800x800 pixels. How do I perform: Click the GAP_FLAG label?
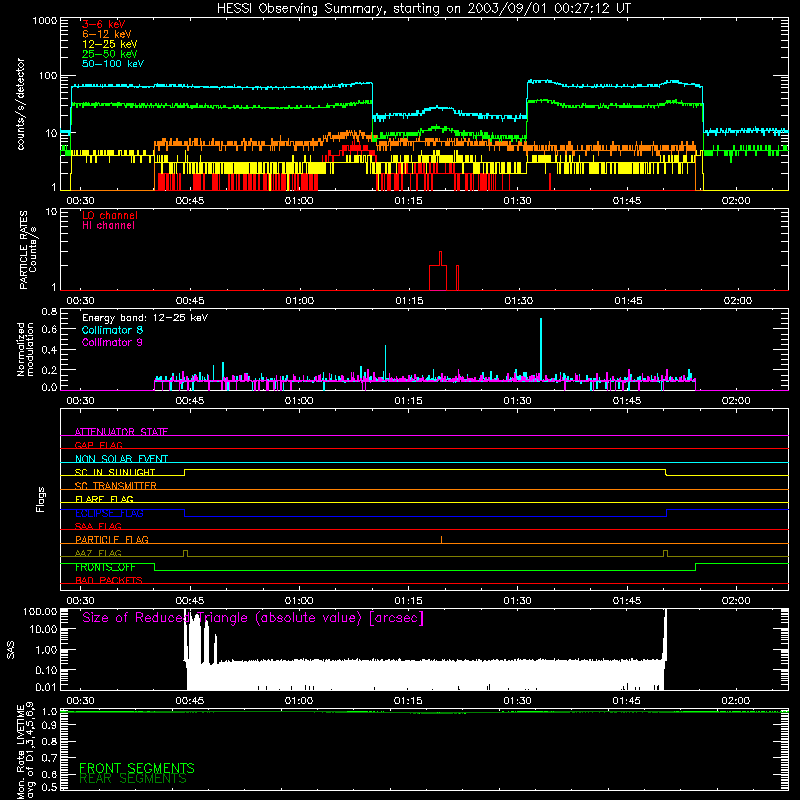[98, 445]
